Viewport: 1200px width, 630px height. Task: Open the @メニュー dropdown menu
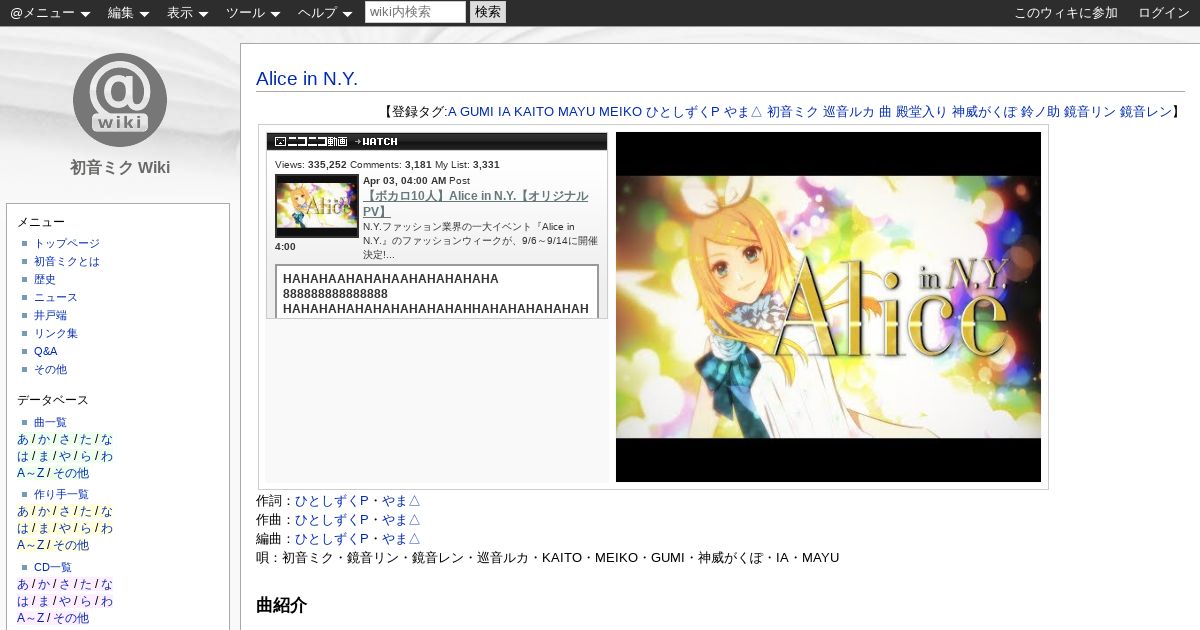point(50,13)
